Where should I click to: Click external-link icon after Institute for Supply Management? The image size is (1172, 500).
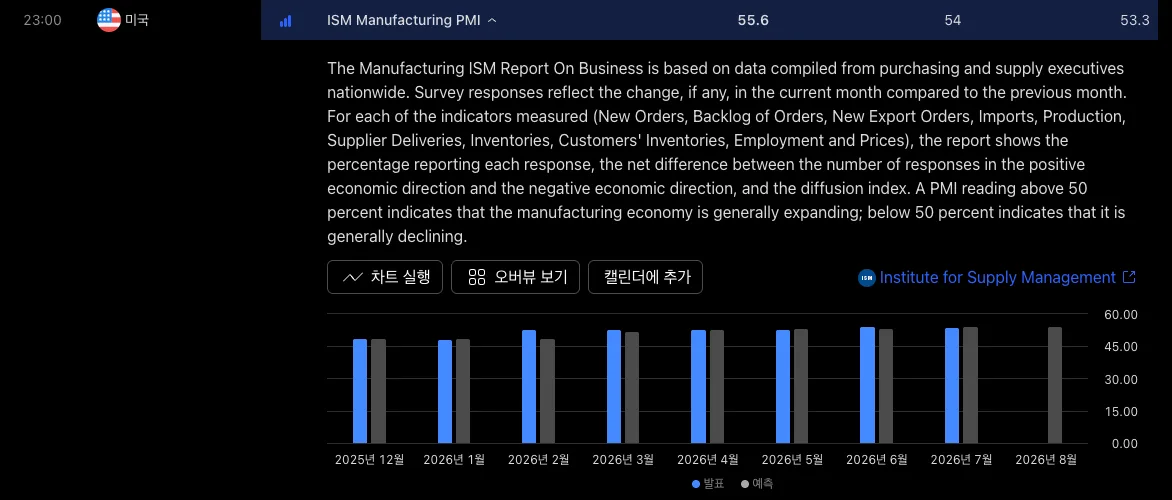pos(1129,277)
